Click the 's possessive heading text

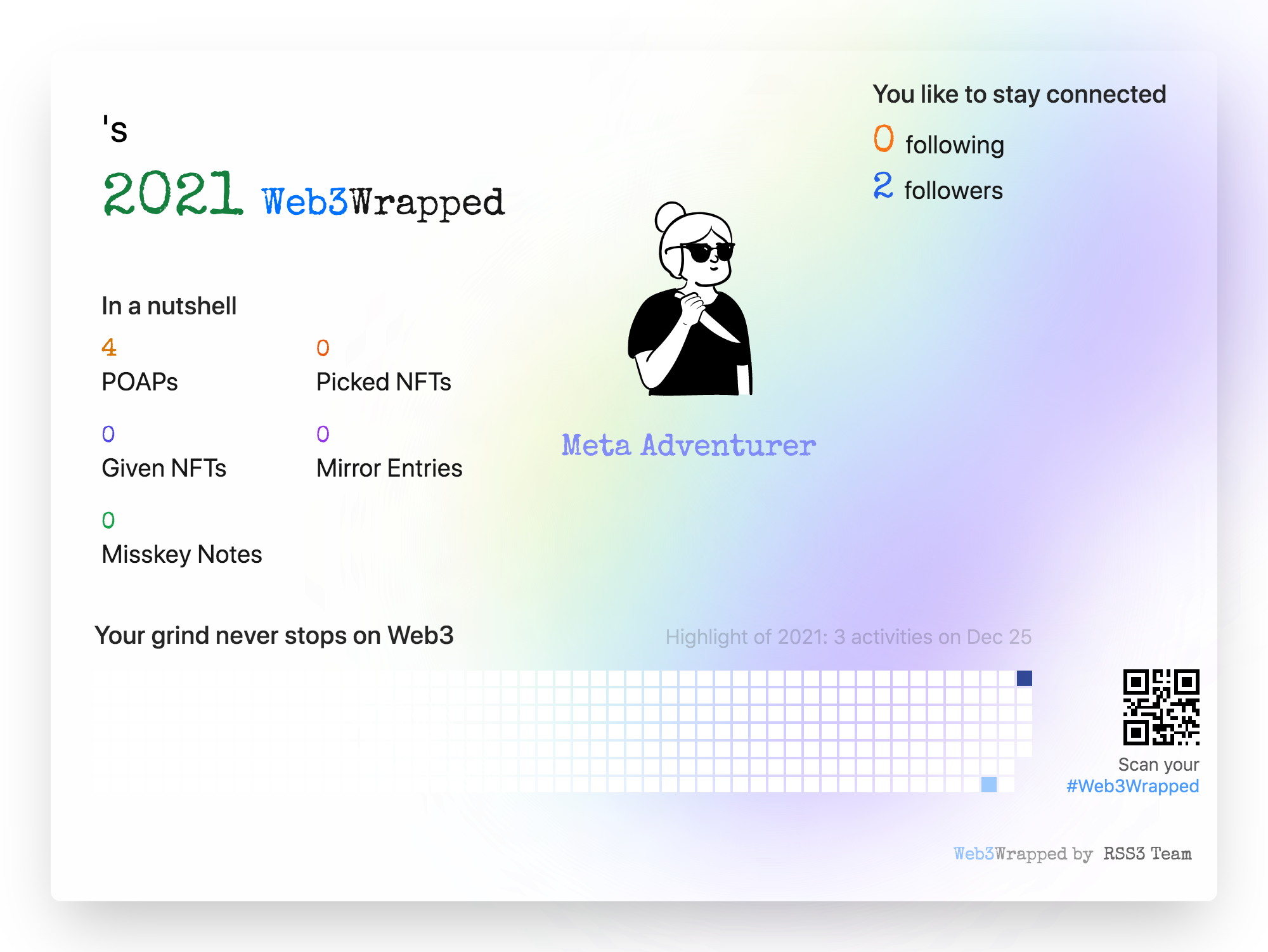pos(115,129)
